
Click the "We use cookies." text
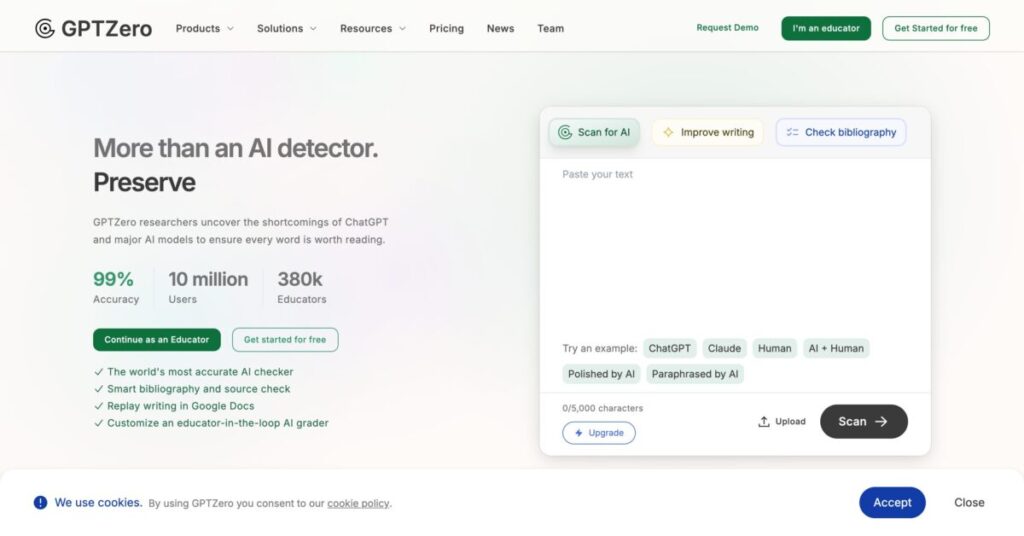click(x=98, y=503)
